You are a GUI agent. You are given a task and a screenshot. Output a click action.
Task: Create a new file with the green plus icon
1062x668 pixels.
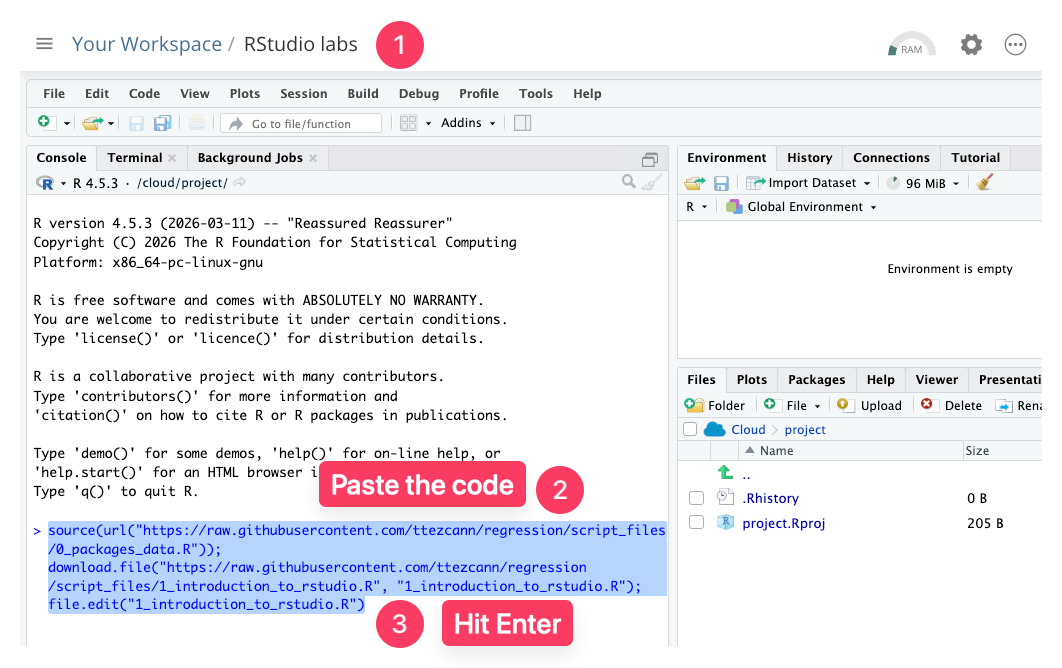point(44,122)
